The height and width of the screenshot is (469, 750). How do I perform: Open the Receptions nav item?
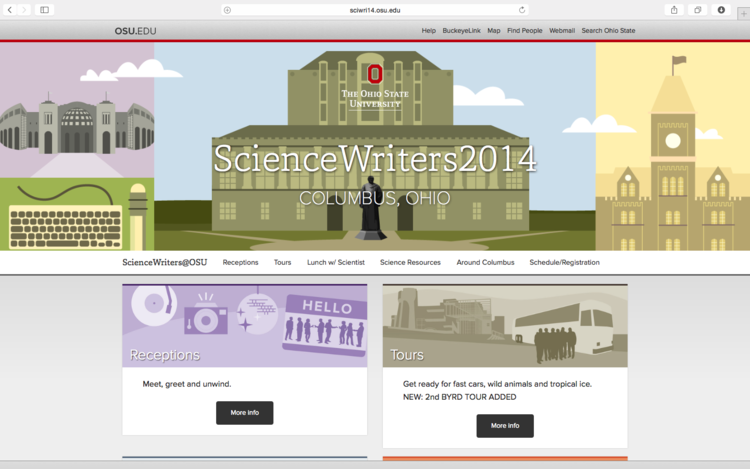pos(240,262)
